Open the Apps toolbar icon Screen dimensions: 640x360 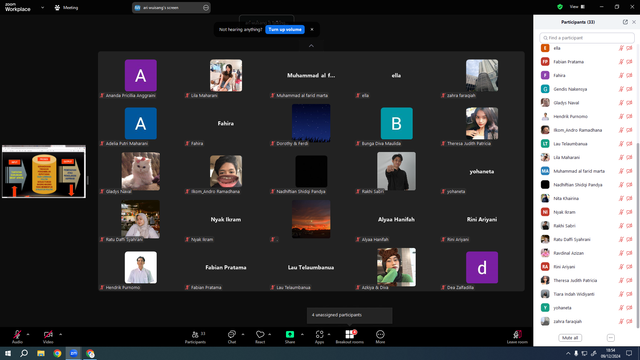[319, 334]
